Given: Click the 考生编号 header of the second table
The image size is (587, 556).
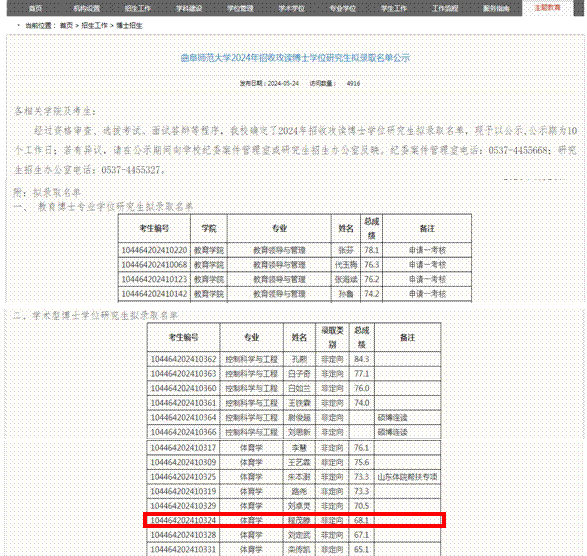Looking at the screenshot, I should [183, 337].
